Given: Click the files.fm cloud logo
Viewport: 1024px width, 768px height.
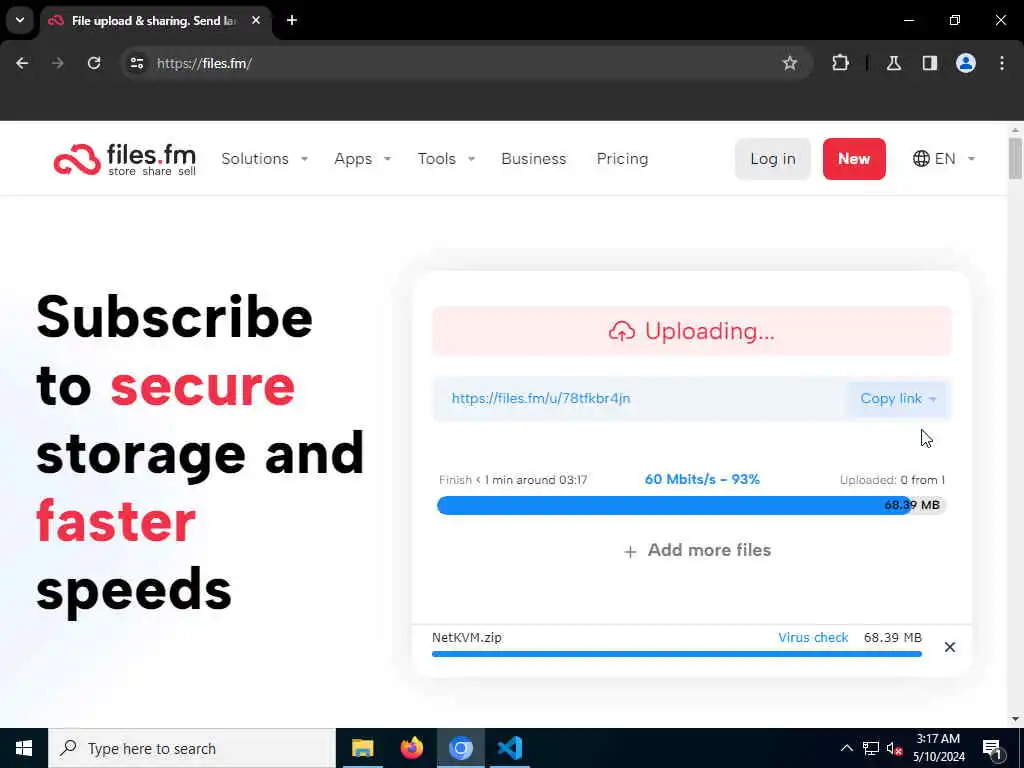Looking at the screenshot, I should tap(77, 159).
